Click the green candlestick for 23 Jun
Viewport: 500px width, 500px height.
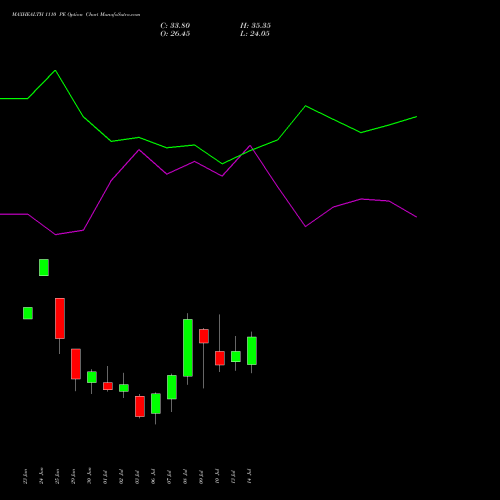[28, 313]
